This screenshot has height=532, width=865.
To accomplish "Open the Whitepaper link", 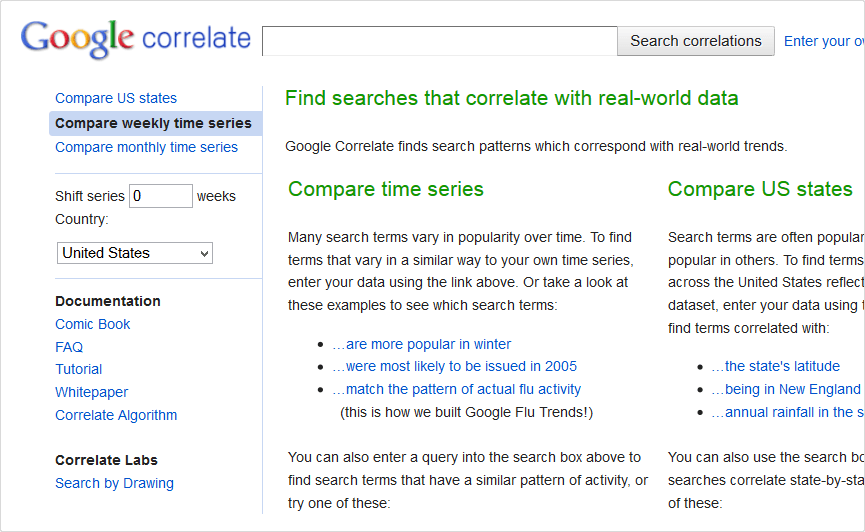I will (x=92, y=392).
